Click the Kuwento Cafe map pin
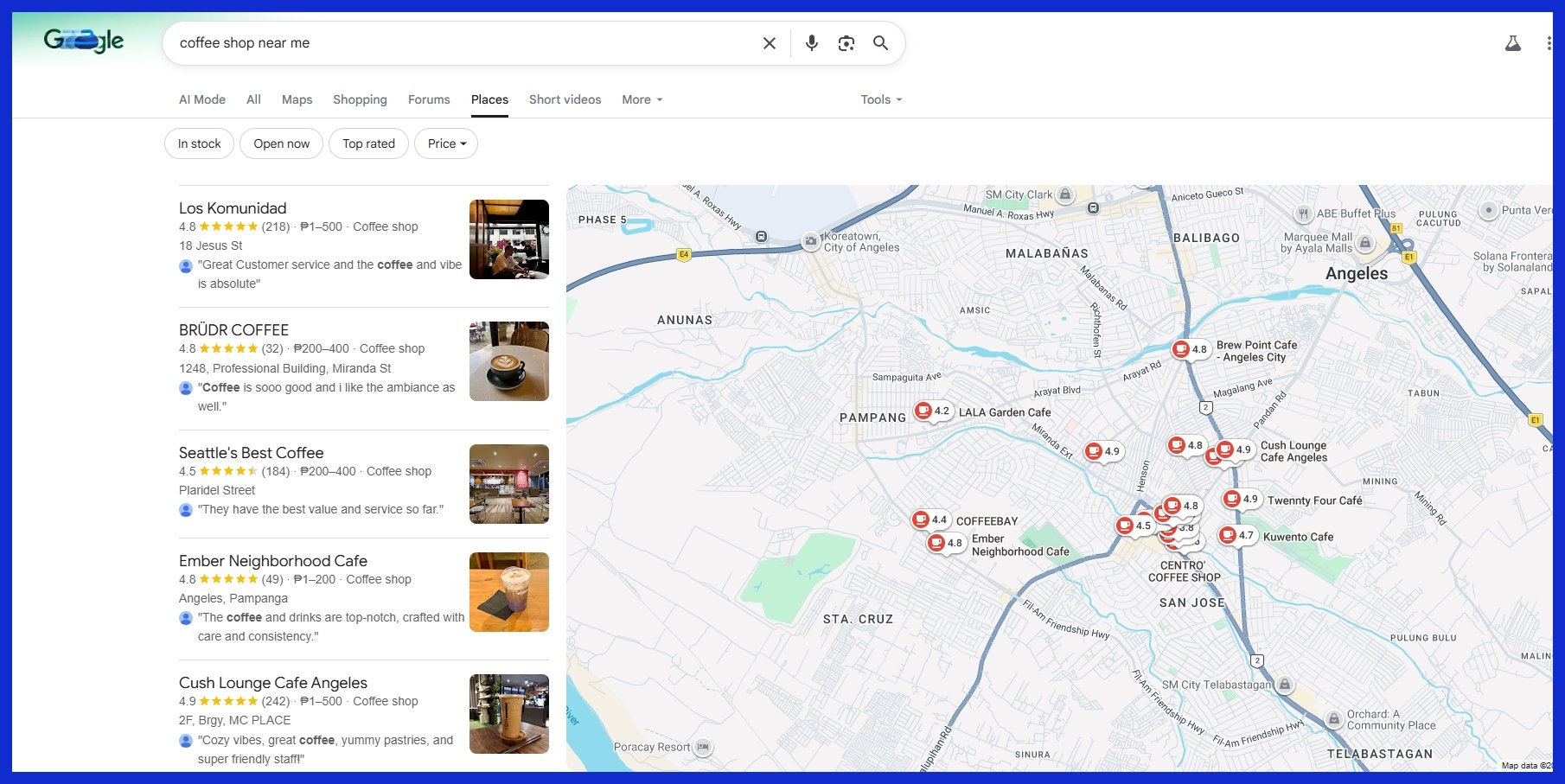This screenshot has width=1565, height=784. [1228, 535]
